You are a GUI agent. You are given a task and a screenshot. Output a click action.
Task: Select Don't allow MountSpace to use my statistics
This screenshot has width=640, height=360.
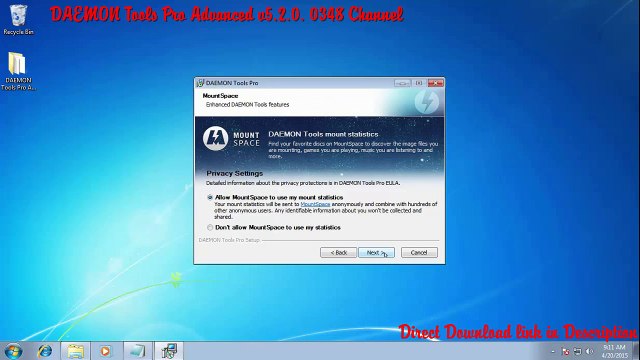[210, 227]
